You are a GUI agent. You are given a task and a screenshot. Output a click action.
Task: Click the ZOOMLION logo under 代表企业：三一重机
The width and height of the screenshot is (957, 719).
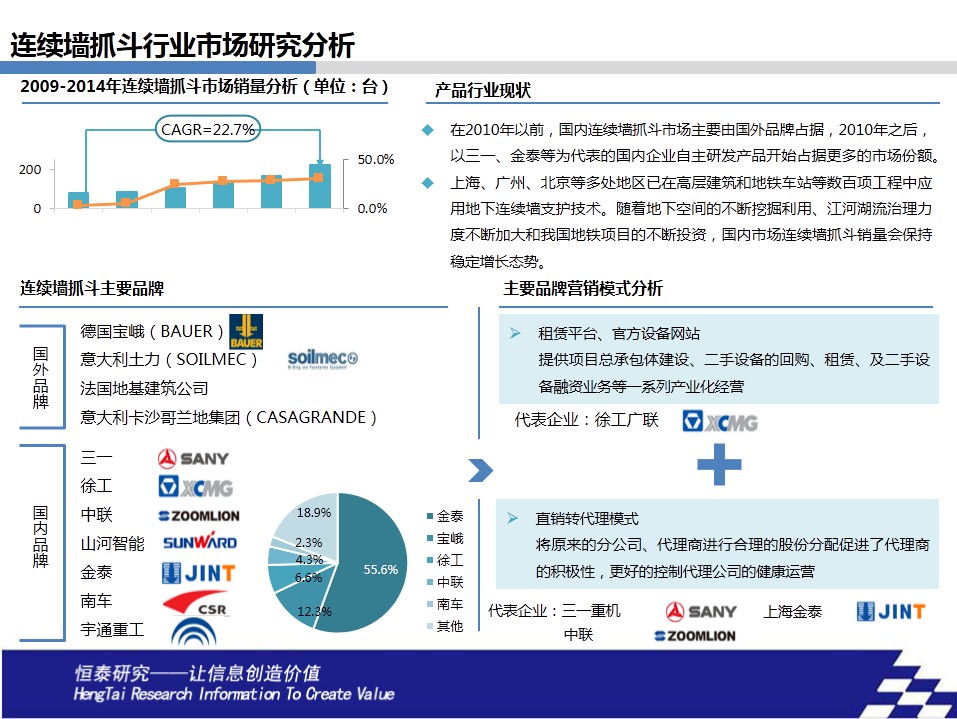(695, 635)
